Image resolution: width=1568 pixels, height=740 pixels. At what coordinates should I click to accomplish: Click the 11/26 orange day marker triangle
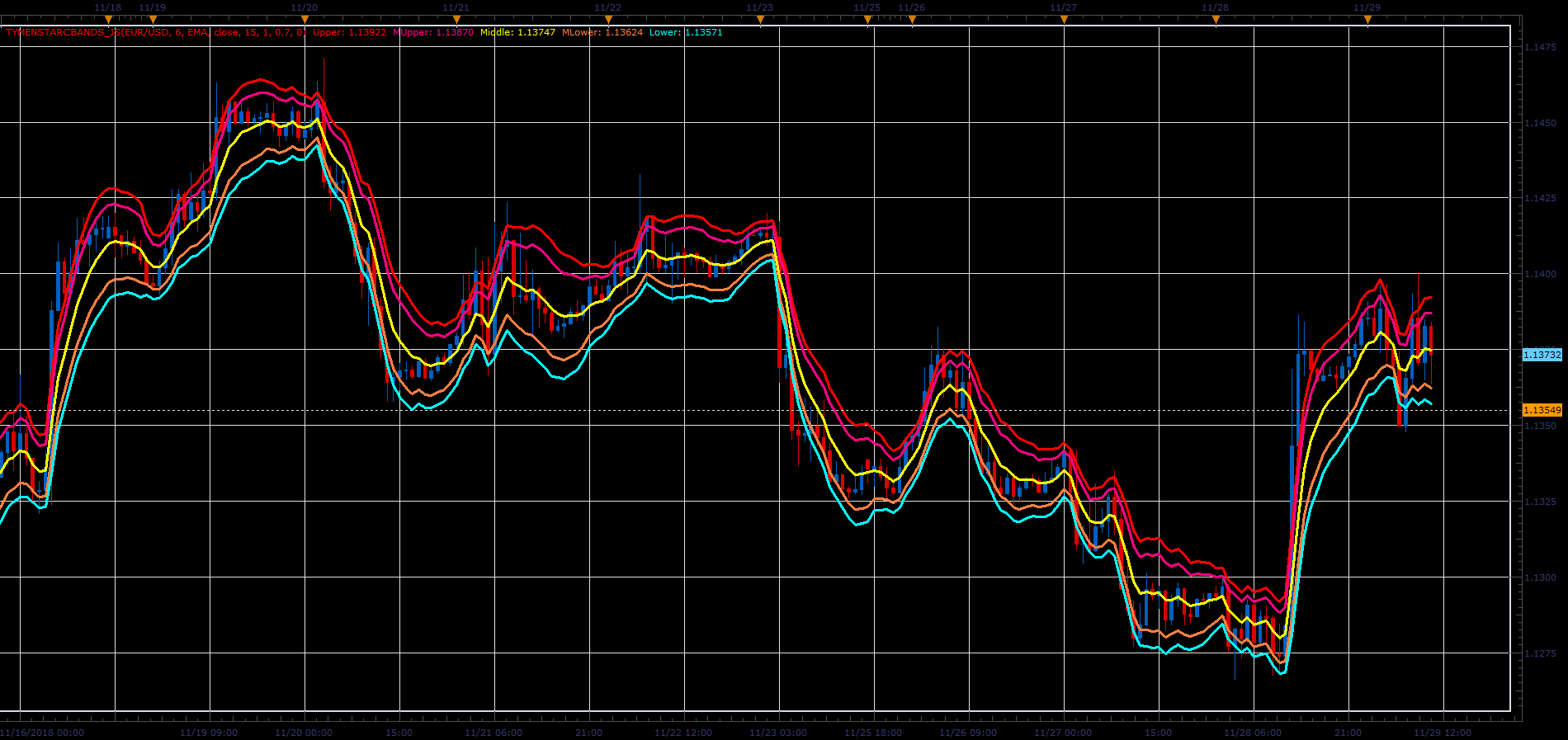click(x=912, y=20)
